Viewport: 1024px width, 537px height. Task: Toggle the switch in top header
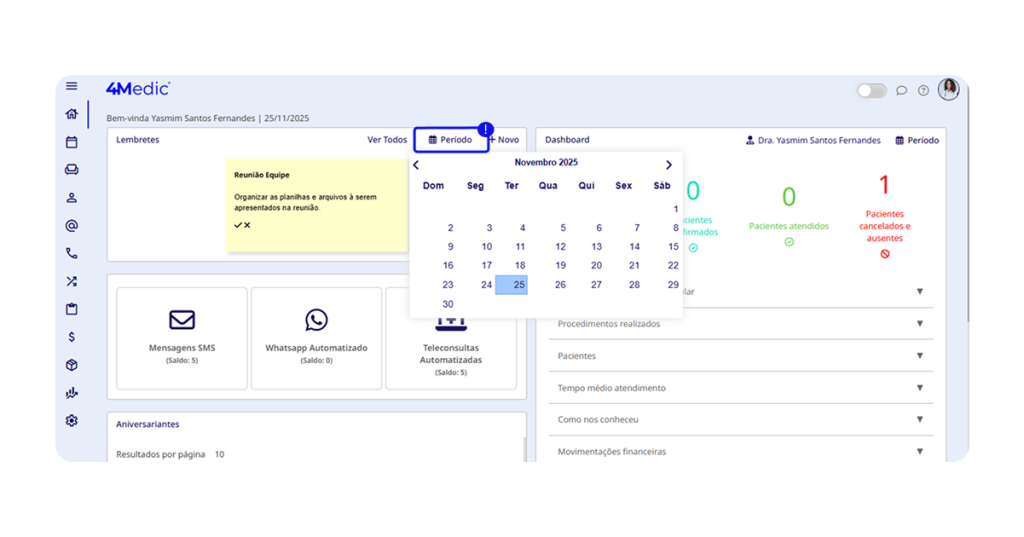pyautogui.click(x=871, y=91)
